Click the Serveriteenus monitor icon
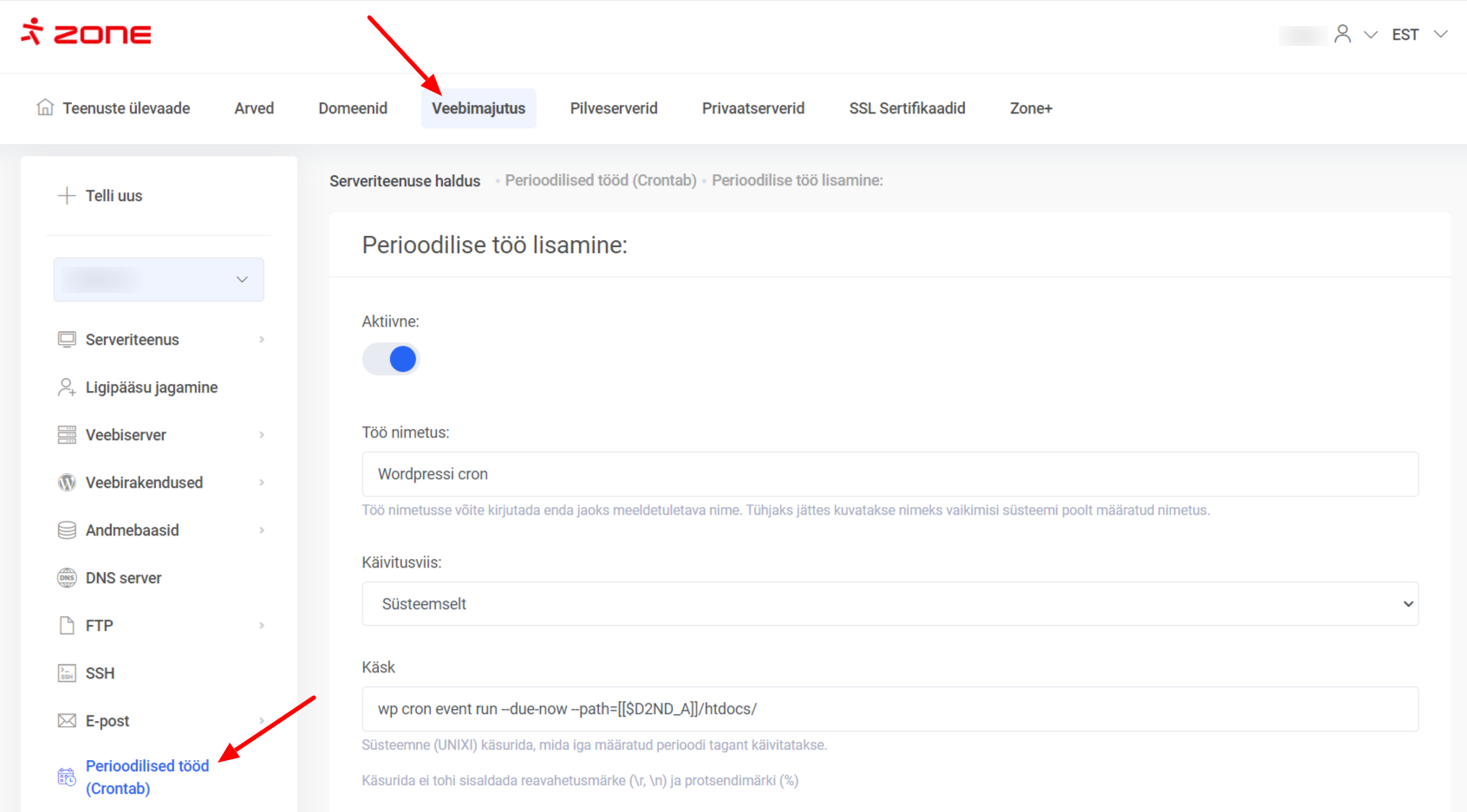The image size is (1467, 812). 67,340
